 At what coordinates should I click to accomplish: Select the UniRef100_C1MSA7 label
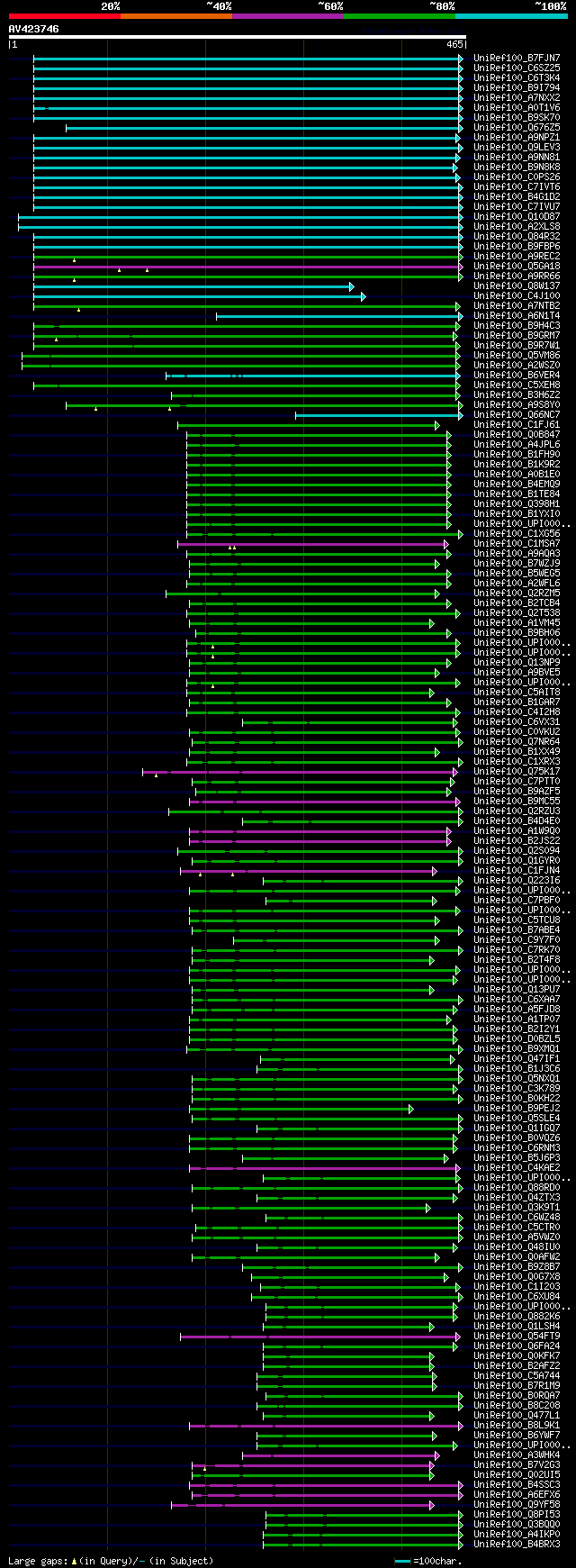click(x=517, y=543)
